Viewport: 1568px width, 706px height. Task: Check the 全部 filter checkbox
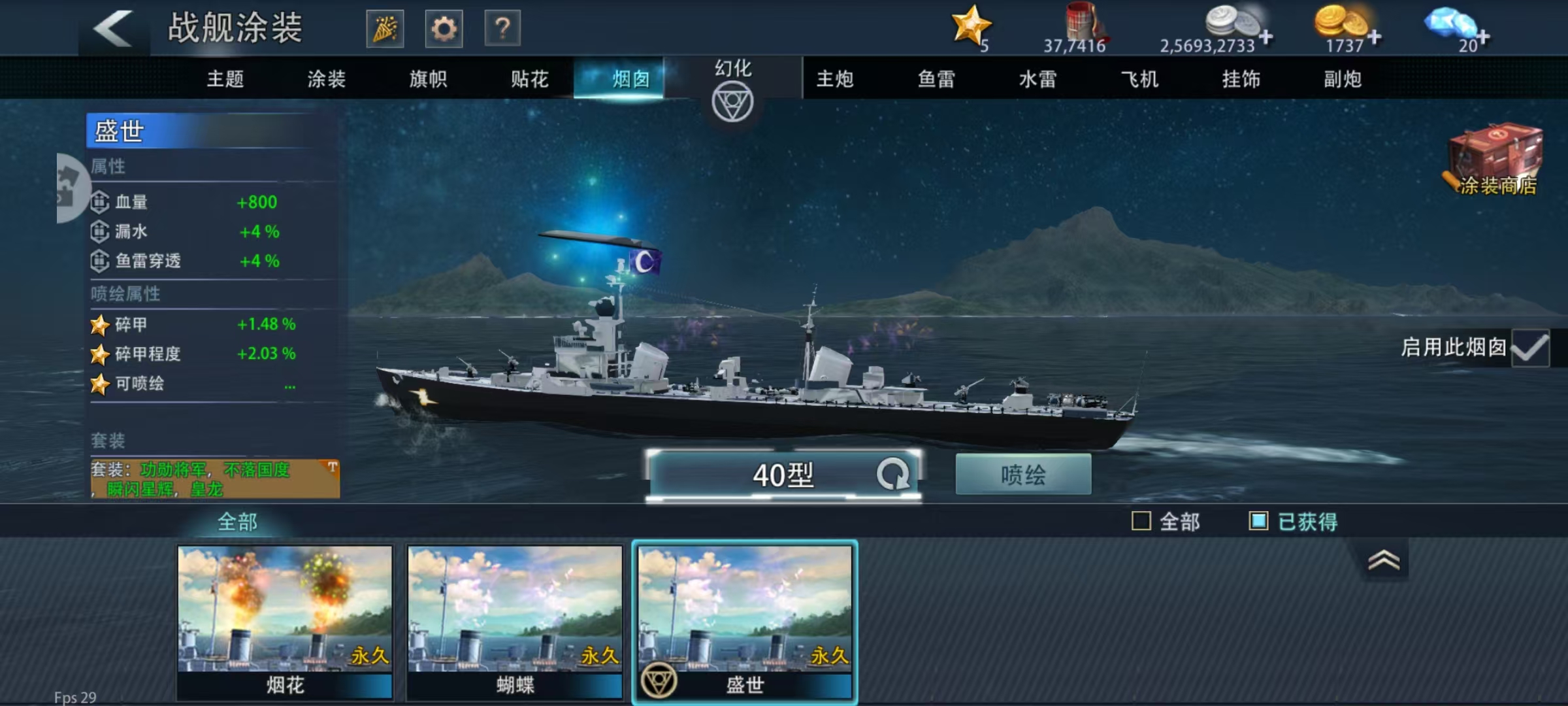[1141, 521]
